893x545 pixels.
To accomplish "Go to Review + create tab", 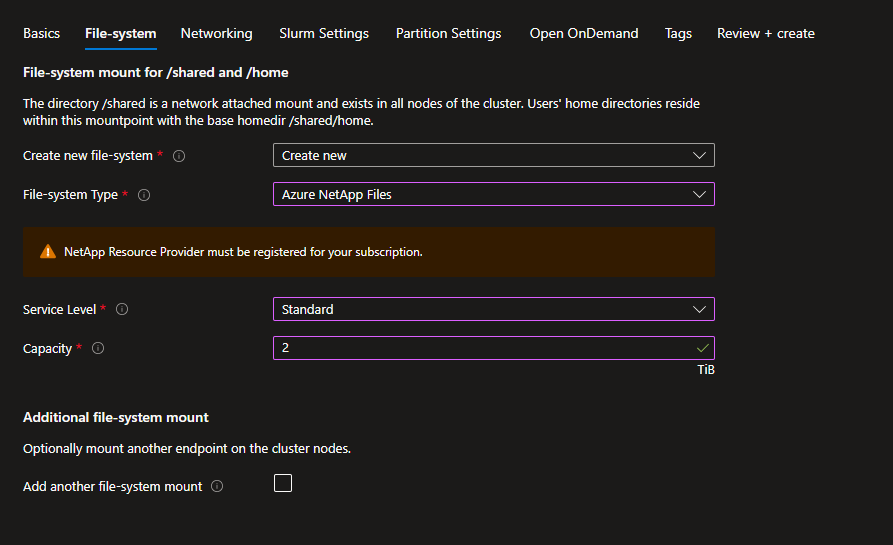I will [x=765, y=33].
